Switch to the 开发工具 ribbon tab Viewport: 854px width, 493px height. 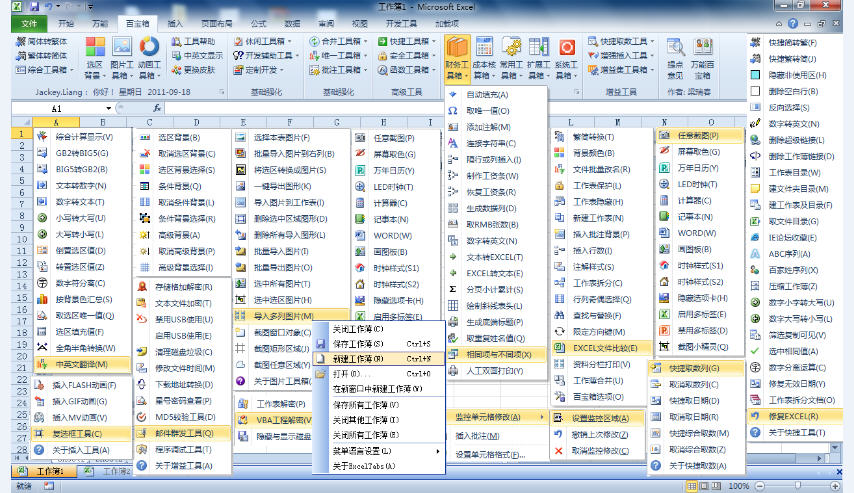(401, 23)
